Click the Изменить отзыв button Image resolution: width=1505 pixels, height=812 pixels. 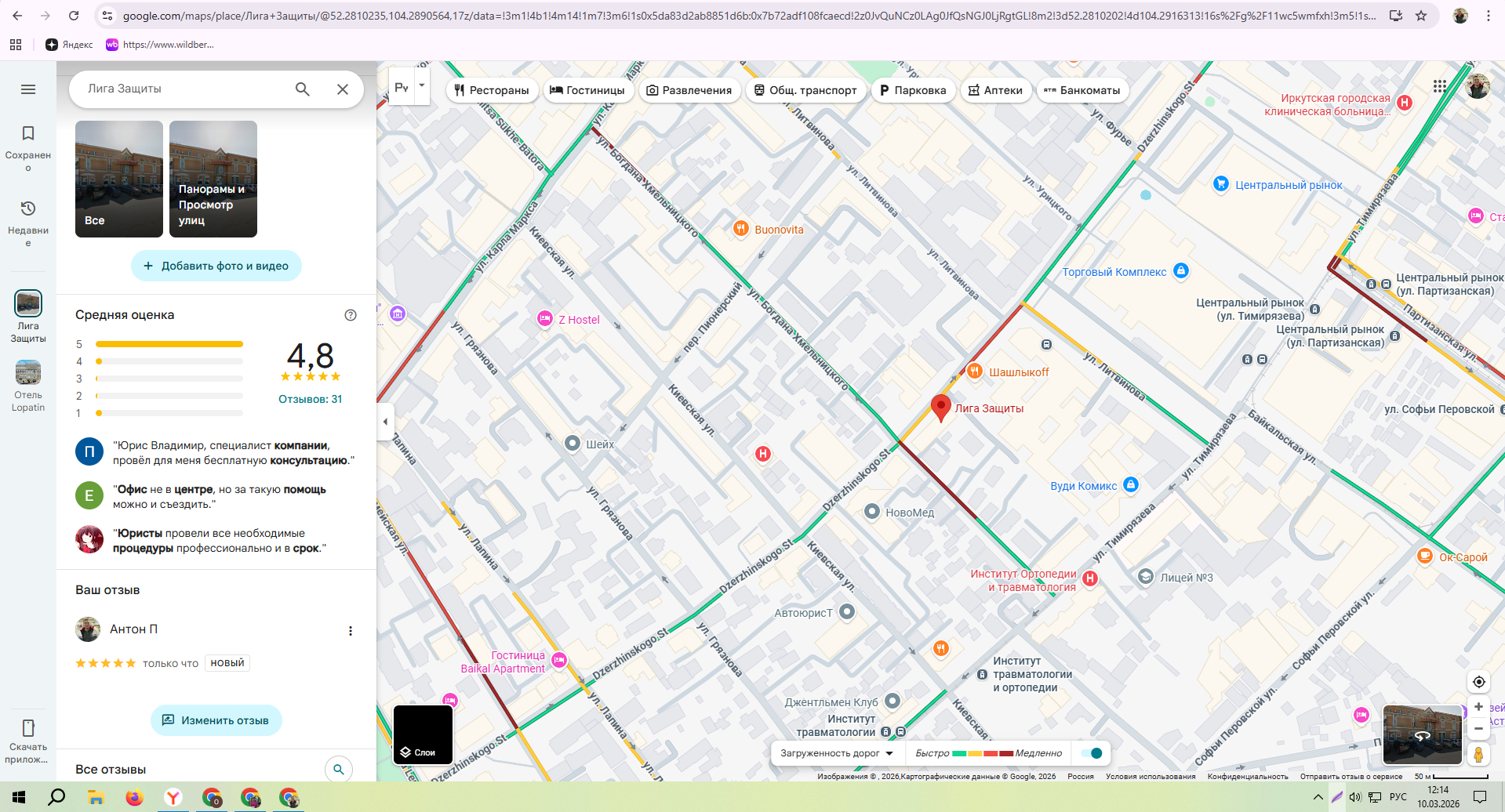click(x=216, y=720)
